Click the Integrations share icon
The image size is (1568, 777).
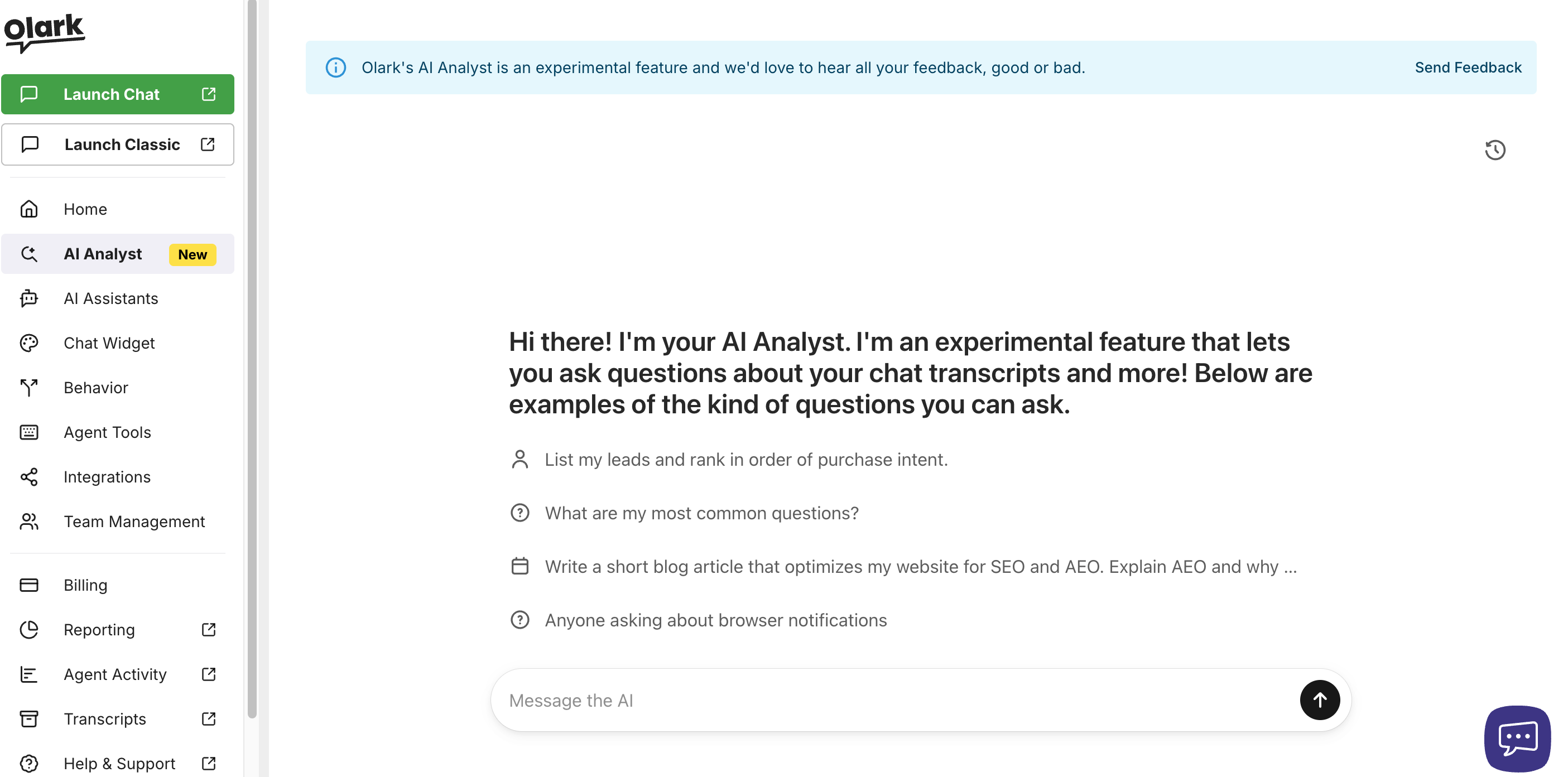pyautogui.click(x=28, y=477)
